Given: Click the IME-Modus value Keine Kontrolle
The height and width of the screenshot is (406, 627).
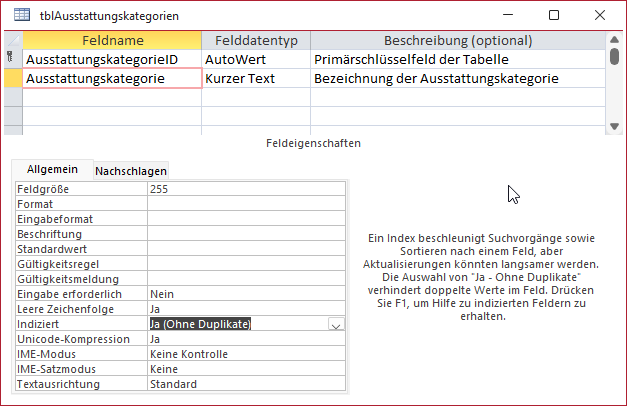Looking at the screenshot, I should click(246, 354).
